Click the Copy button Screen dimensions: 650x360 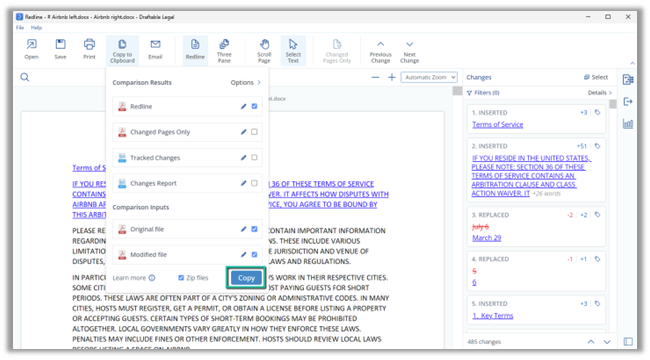[x=246, y=278]
